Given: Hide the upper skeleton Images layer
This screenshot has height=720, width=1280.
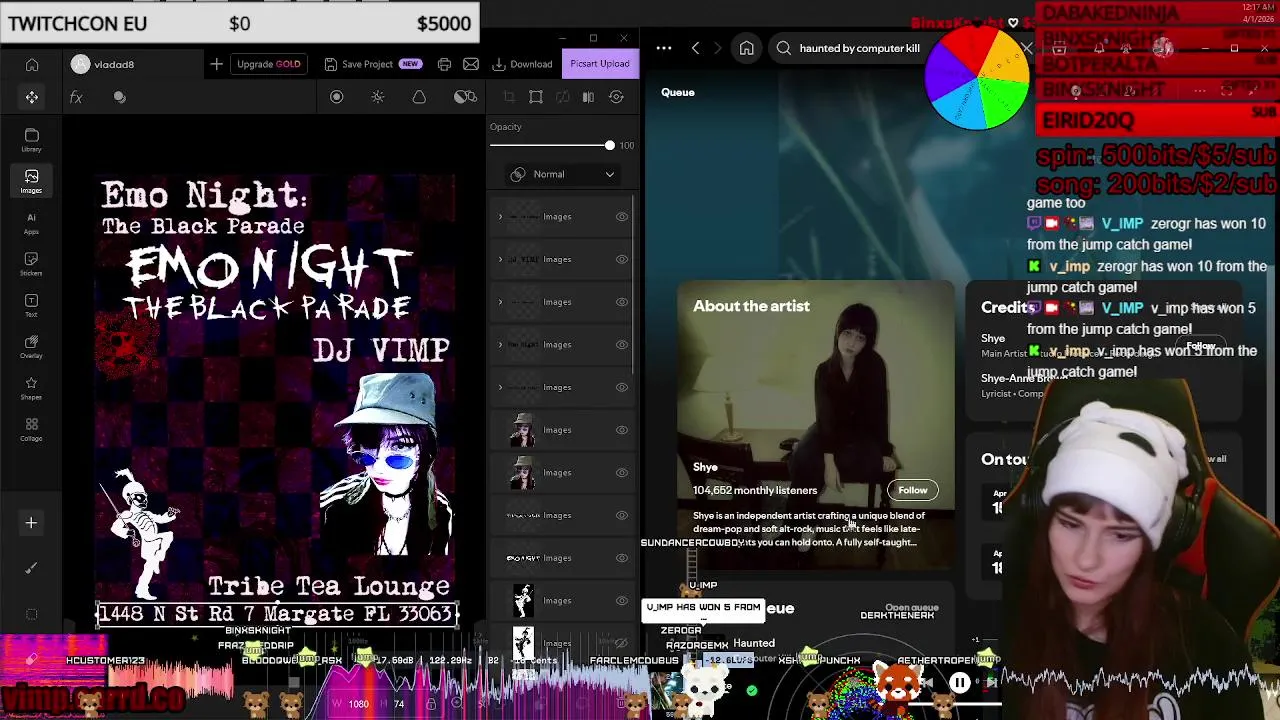Looking at the screenshot, I should click(622, 600).
